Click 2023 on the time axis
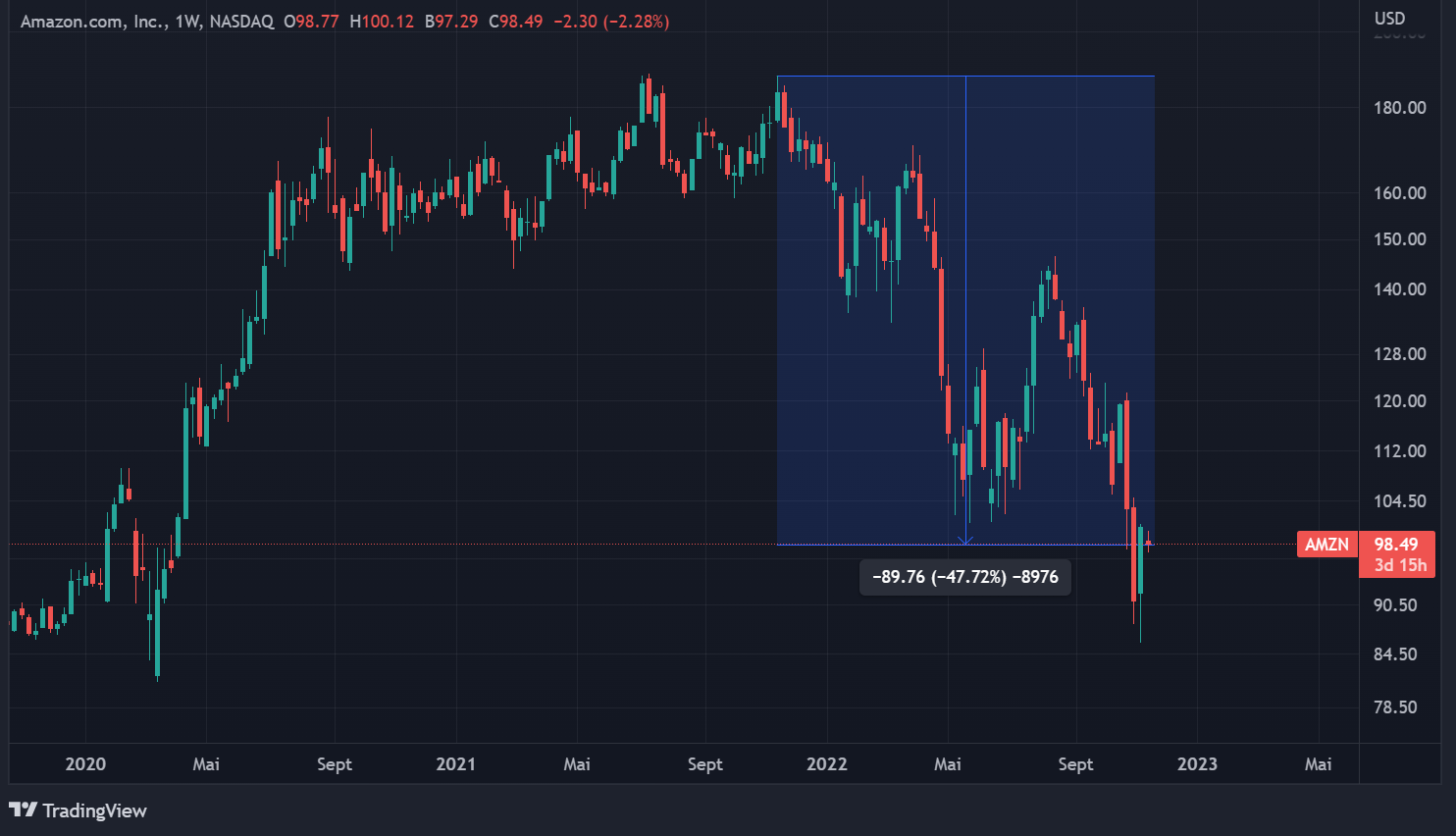Viewport: 1456px width, 836px height. coord(1197,764)
